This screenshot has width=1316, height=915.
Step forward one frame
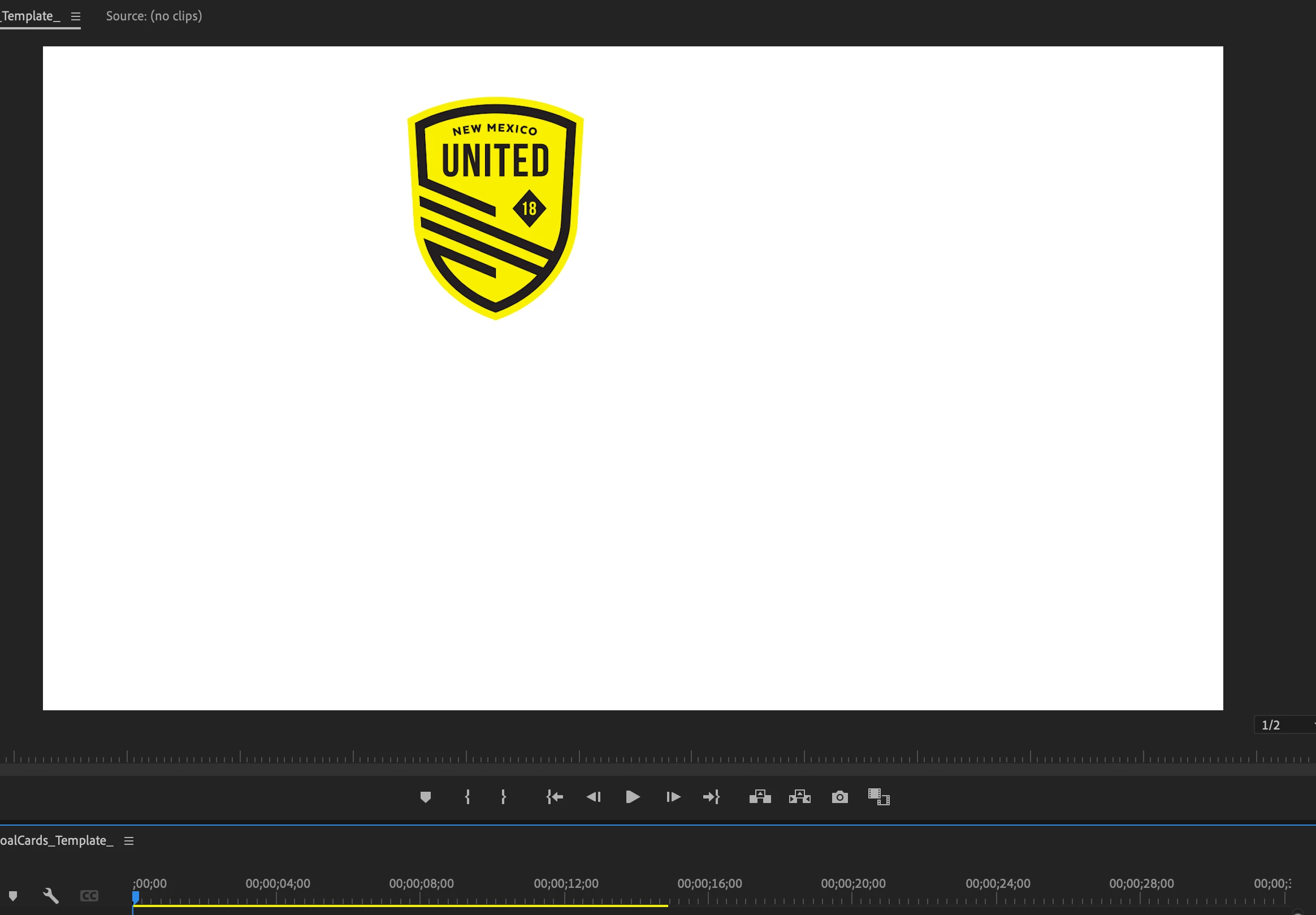coord(673,797)
